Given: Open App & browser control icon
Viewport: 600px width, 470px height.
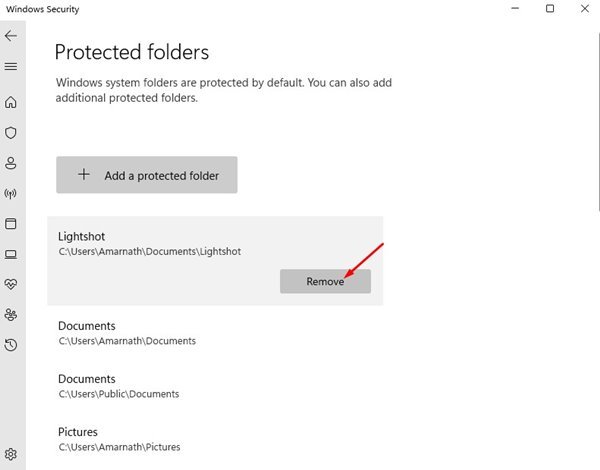Looking at the screenshot, I should (x=11, y=224).
